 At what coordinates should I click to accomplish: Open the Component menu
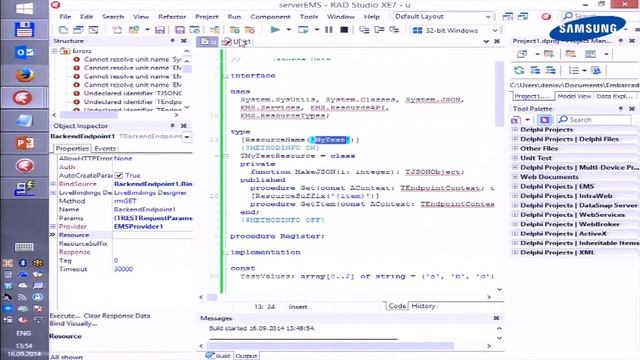pyautogui.click(x=270, y=17)
